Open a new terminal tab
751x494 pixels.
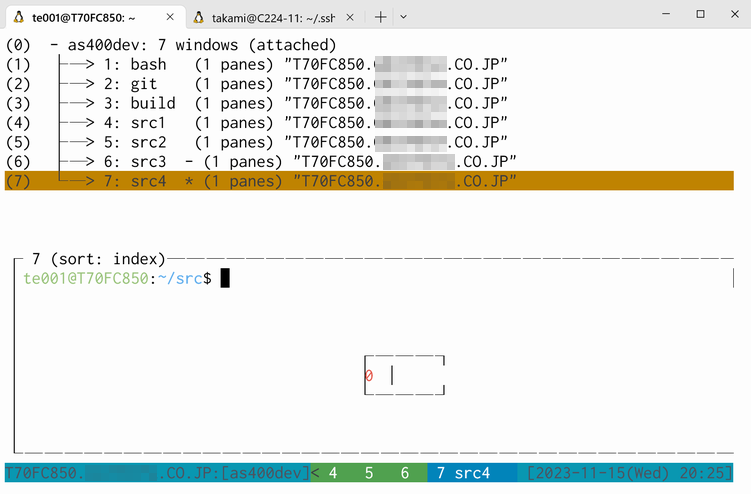(380, 18)
